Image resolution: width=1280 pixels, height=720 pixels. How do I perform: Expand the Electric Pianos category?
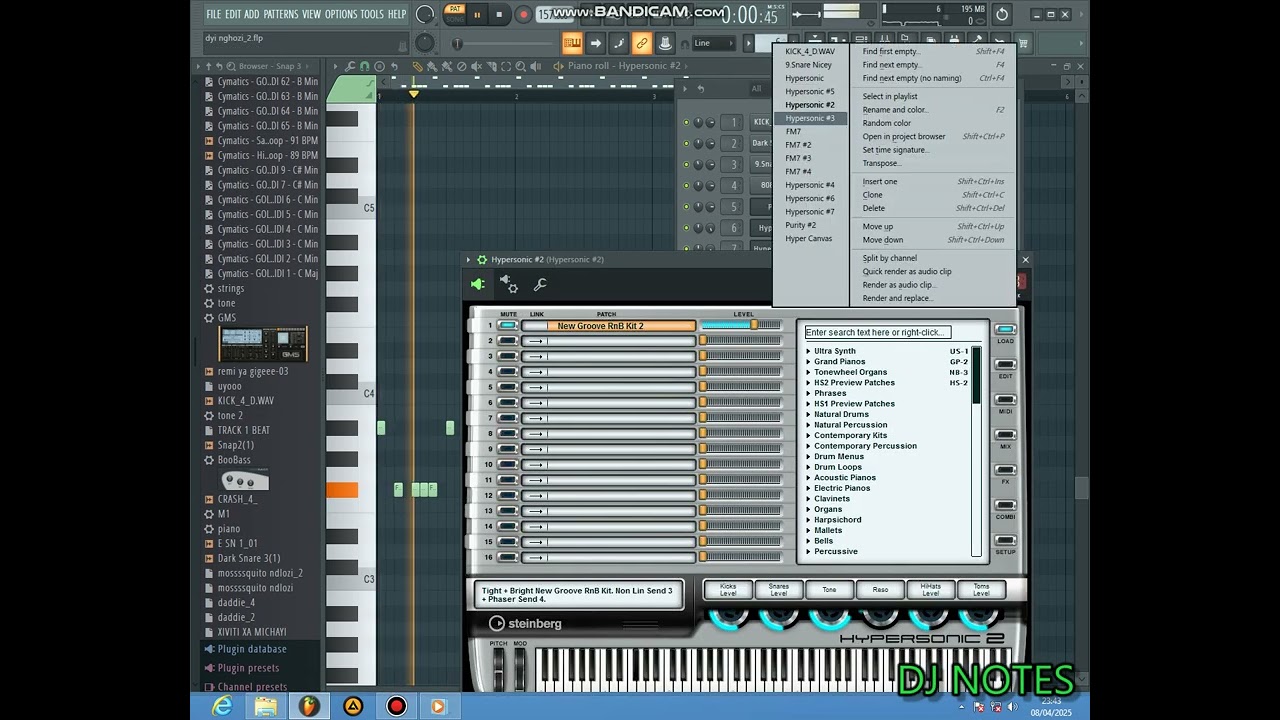click(809, 488)
